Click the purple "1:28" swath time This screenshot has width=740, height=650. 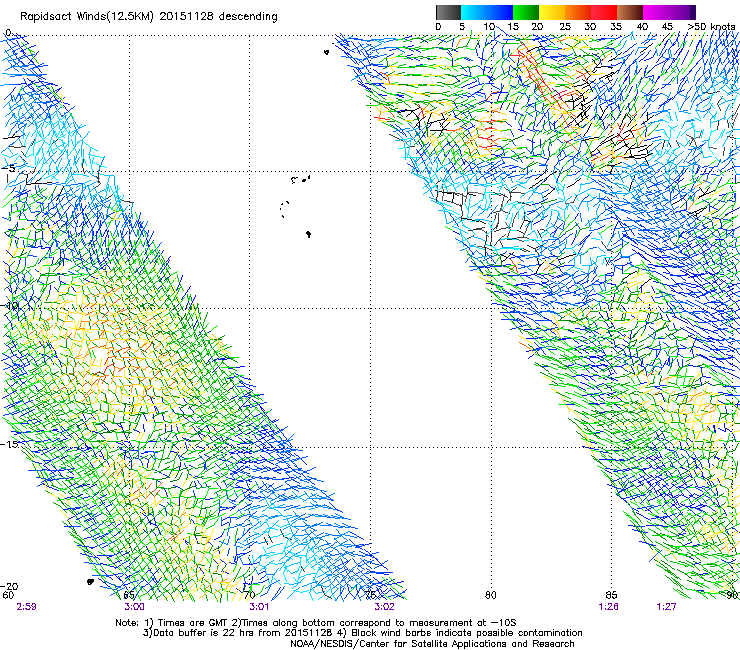(x=608, y=607)
